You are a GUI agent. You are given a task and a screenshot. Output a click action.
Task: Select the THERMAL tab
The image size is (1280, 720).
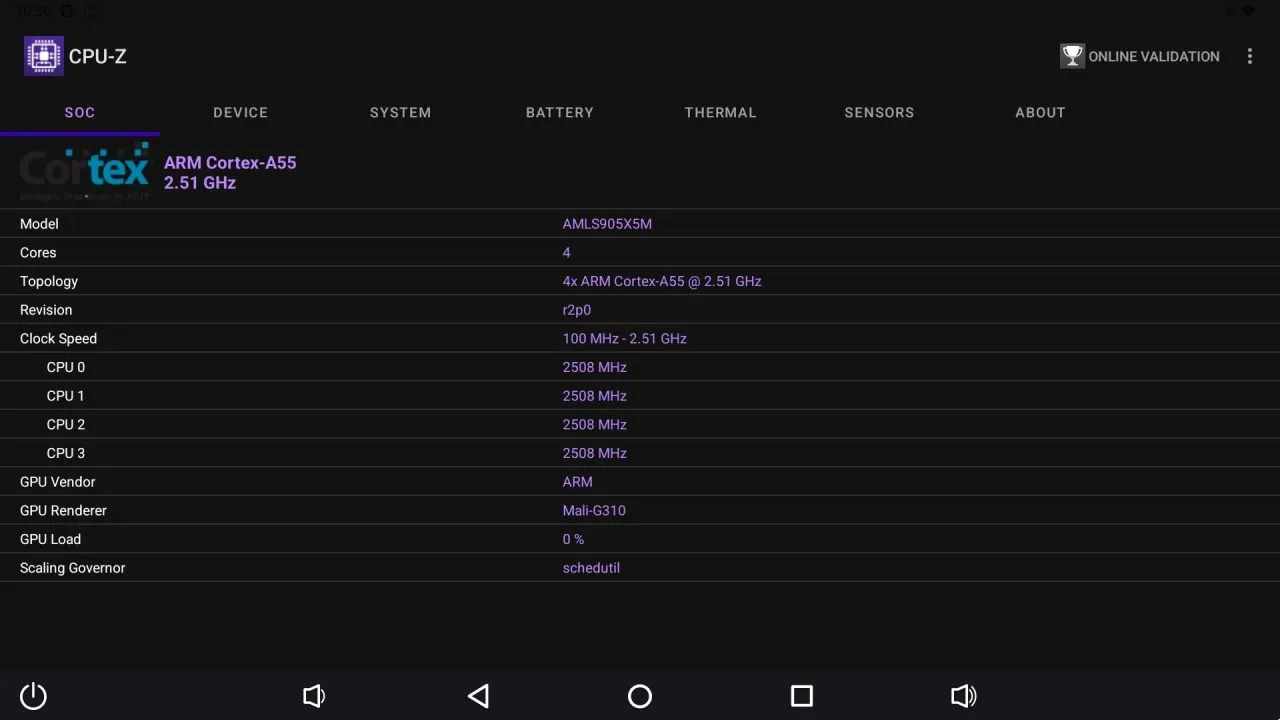(x=720, y=112)
